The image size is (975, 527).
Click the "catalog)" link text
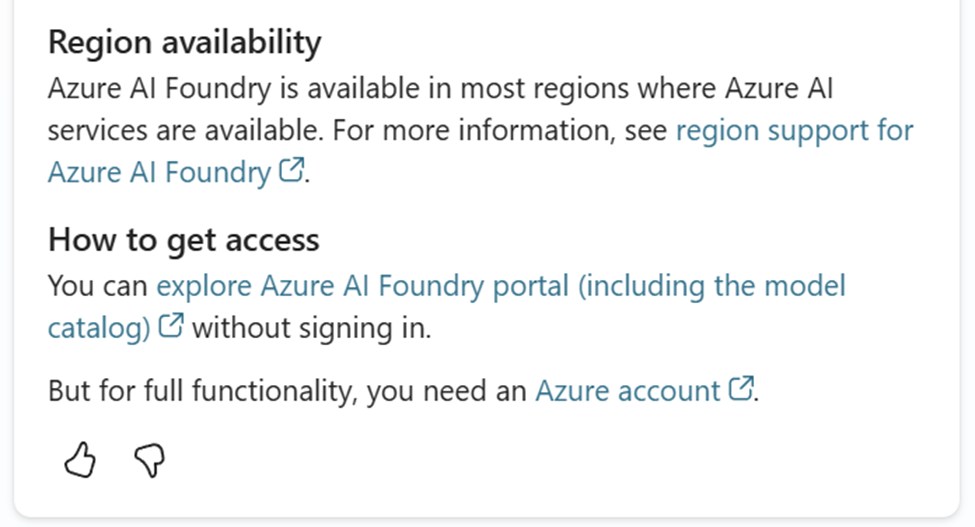(x=99, y=328)
